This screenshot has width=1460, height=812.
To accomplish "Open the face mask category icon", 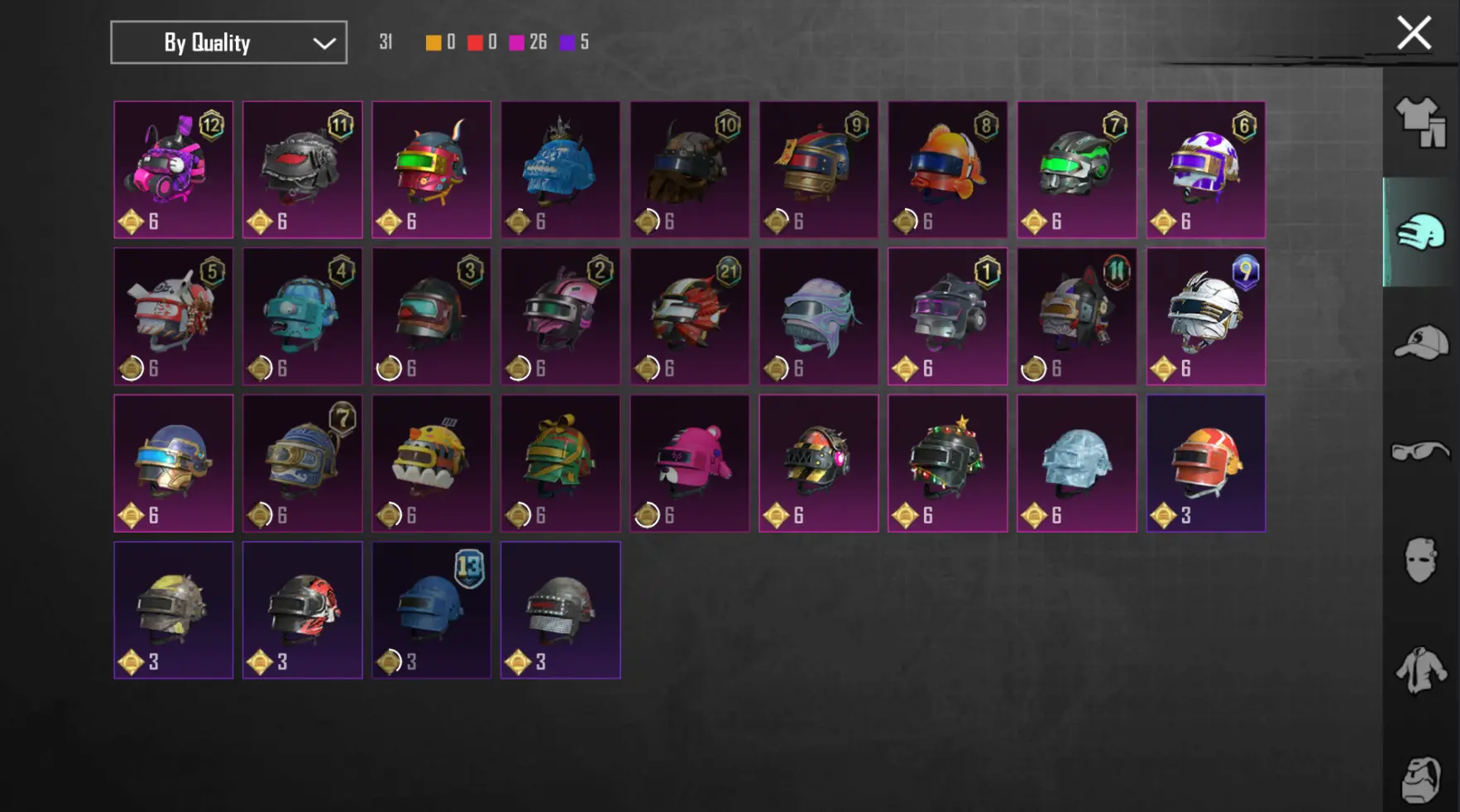I will tap(1420, 560).
